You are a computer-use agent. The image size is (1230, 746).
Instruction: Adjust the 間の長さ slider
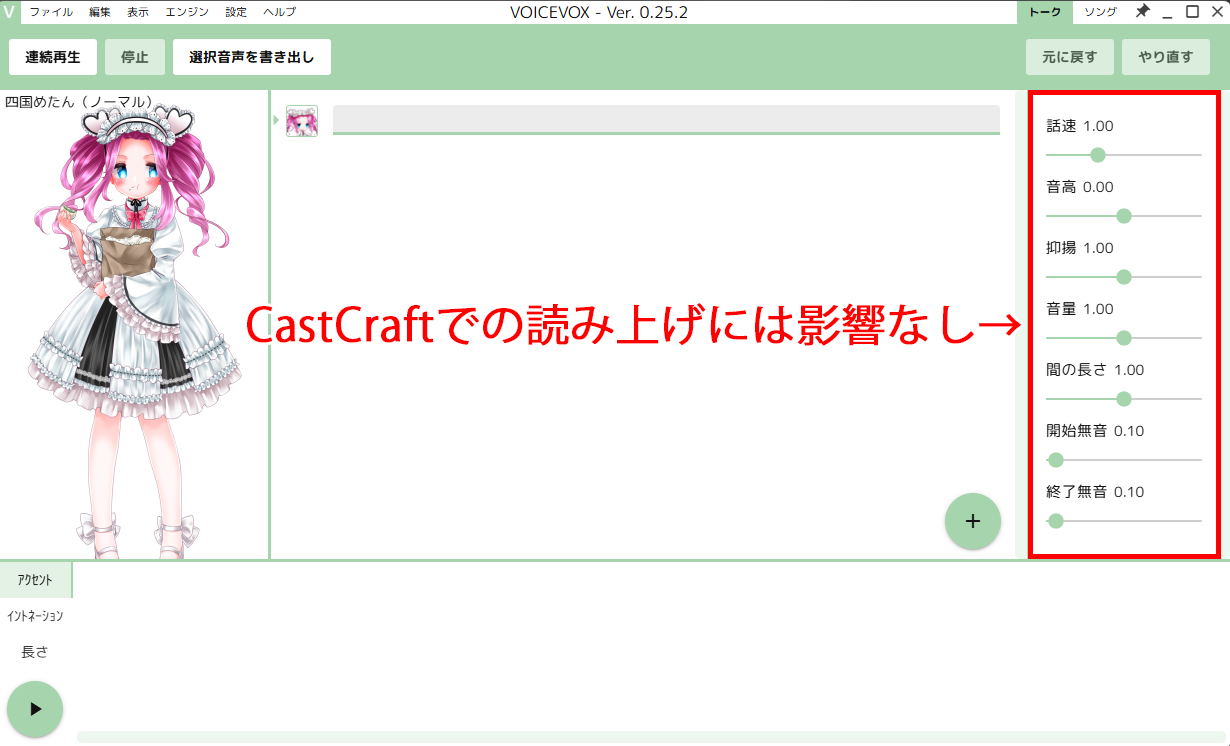coord(1123,399)
